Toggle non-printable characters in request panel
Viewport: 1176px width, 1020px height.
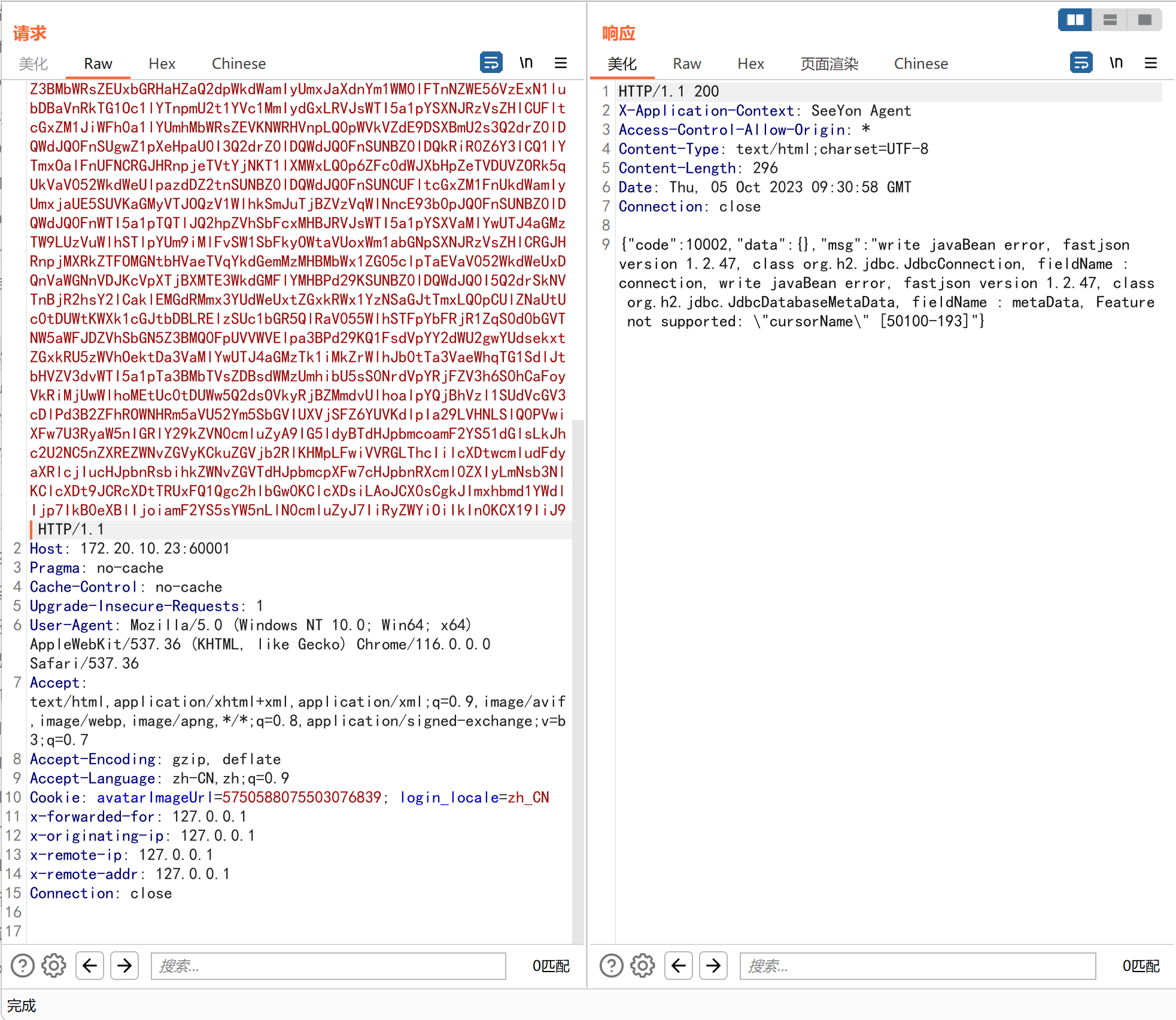[525, 63]
